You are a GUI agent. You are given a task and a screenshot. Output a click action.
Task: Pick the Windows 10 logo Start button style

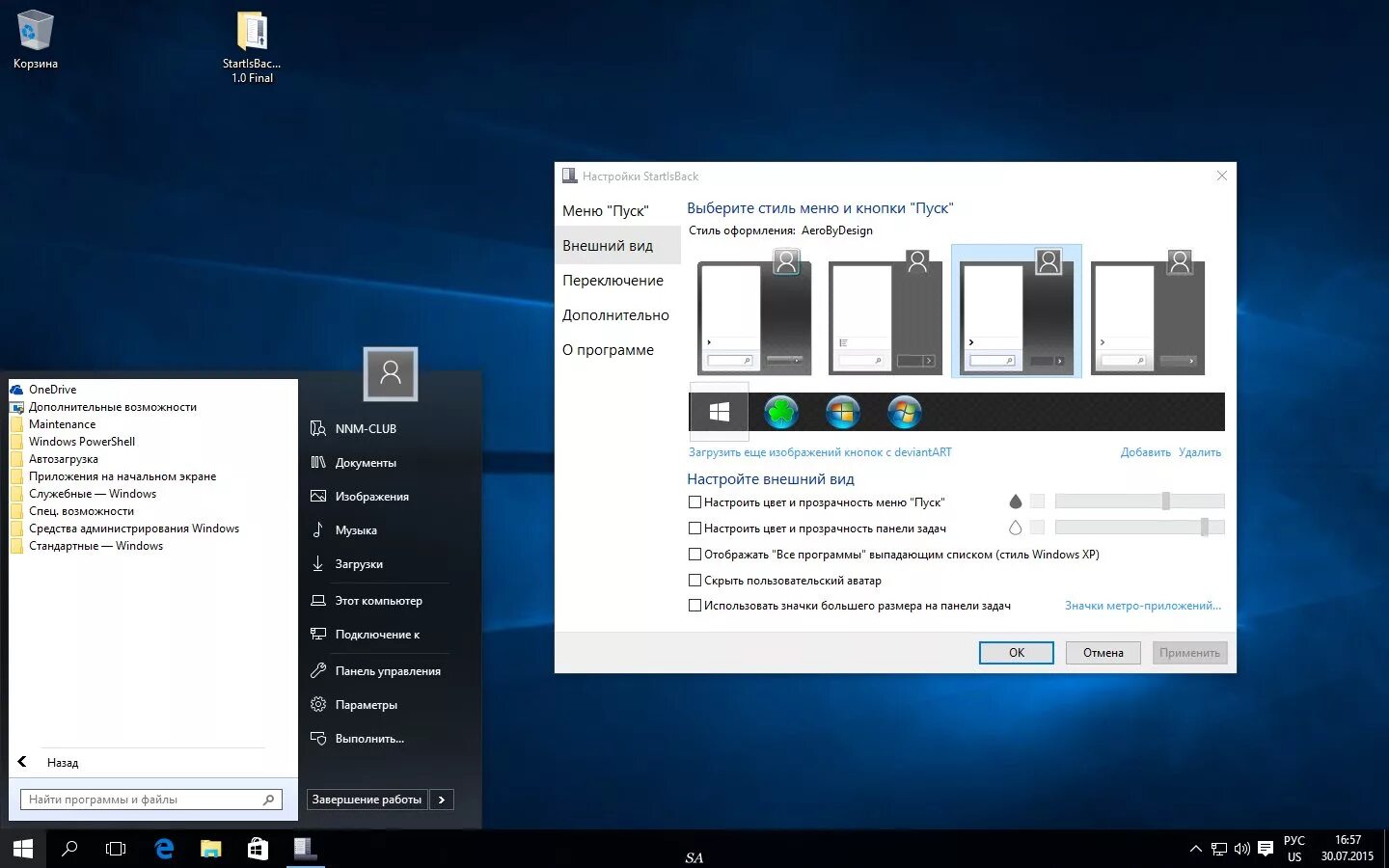point(720,413)
